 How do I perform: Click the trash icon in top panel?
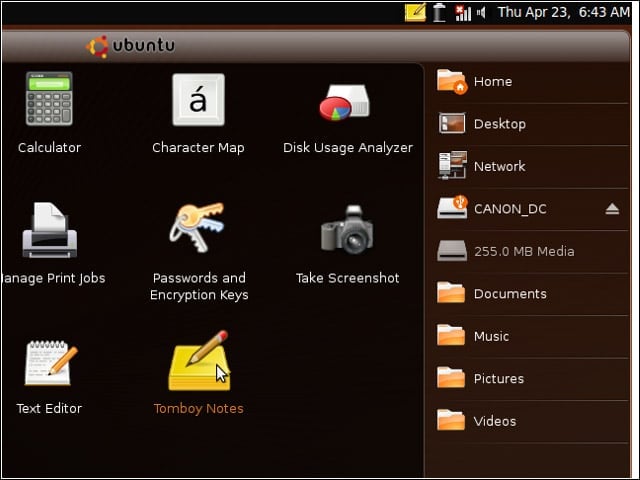pyautogui.click(x=439, y=12)
